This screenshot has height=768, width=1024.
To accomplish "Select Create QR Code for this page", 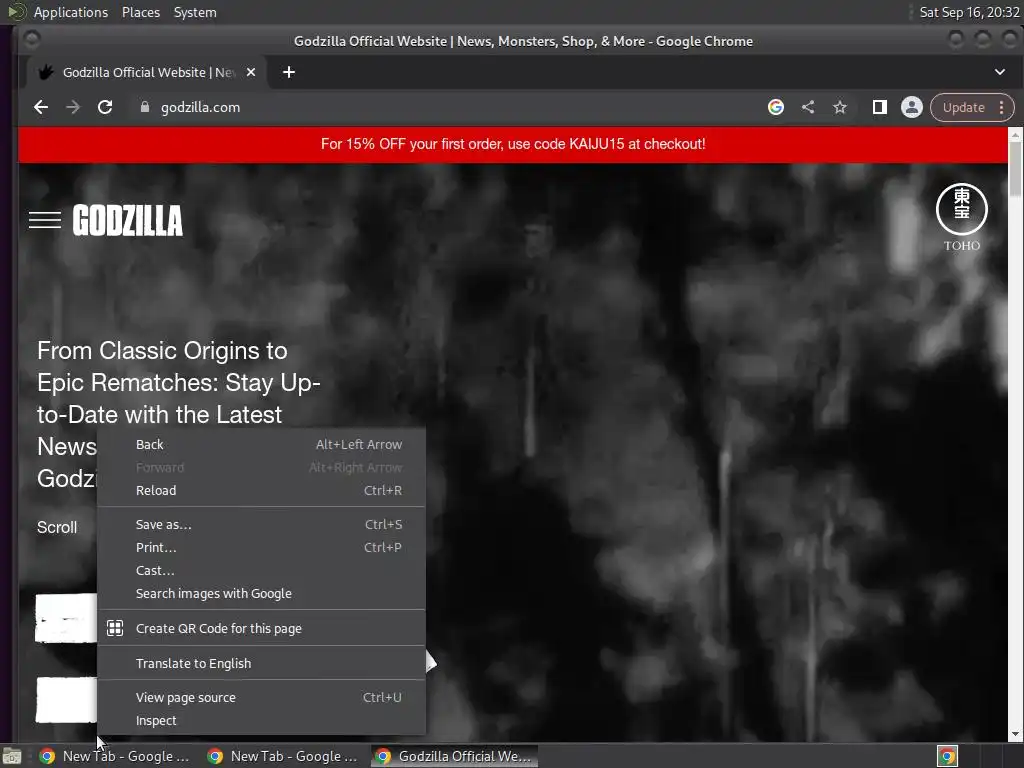I will tap(261, 628).
